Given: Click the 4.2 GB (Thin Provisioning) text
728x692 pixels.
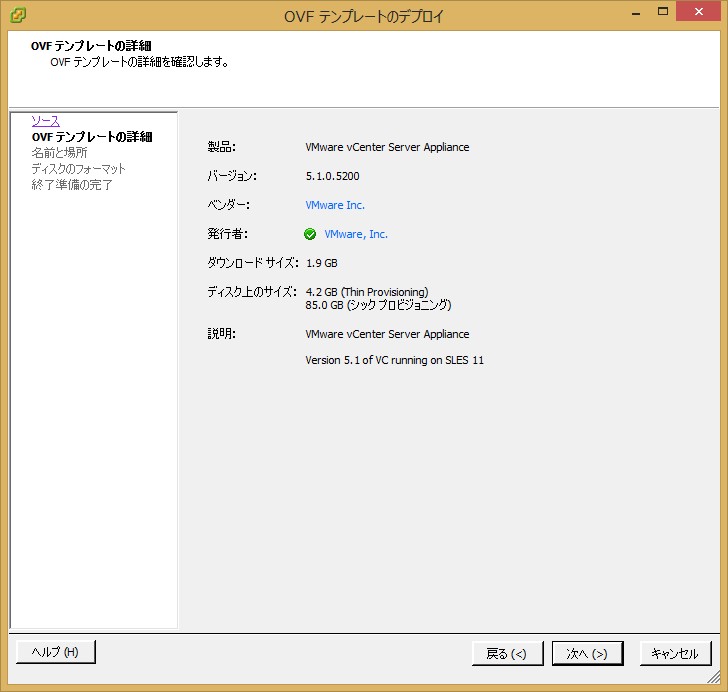Looking at the screenshot, I should (367, 292).
